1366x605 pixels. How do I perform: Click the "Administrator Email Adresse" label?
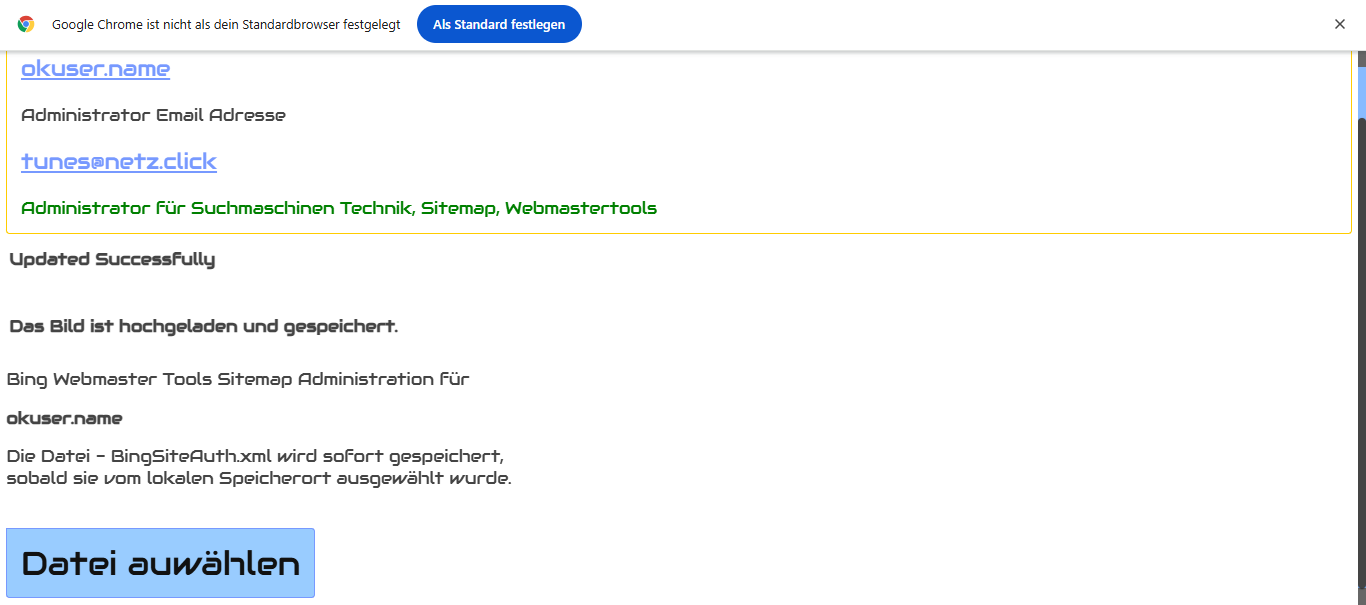coord(153,115)
